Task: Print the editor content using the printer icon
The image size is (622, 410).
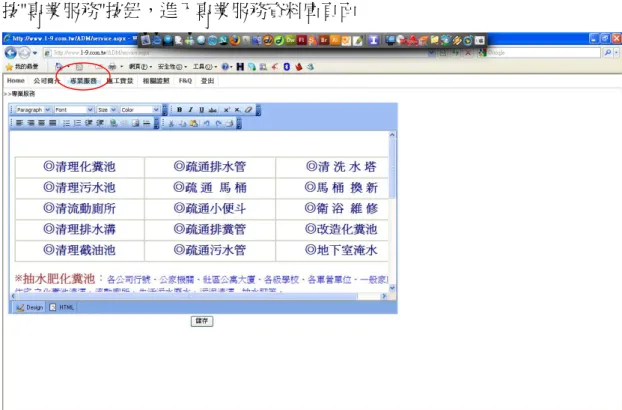Action: coord(229,124)
